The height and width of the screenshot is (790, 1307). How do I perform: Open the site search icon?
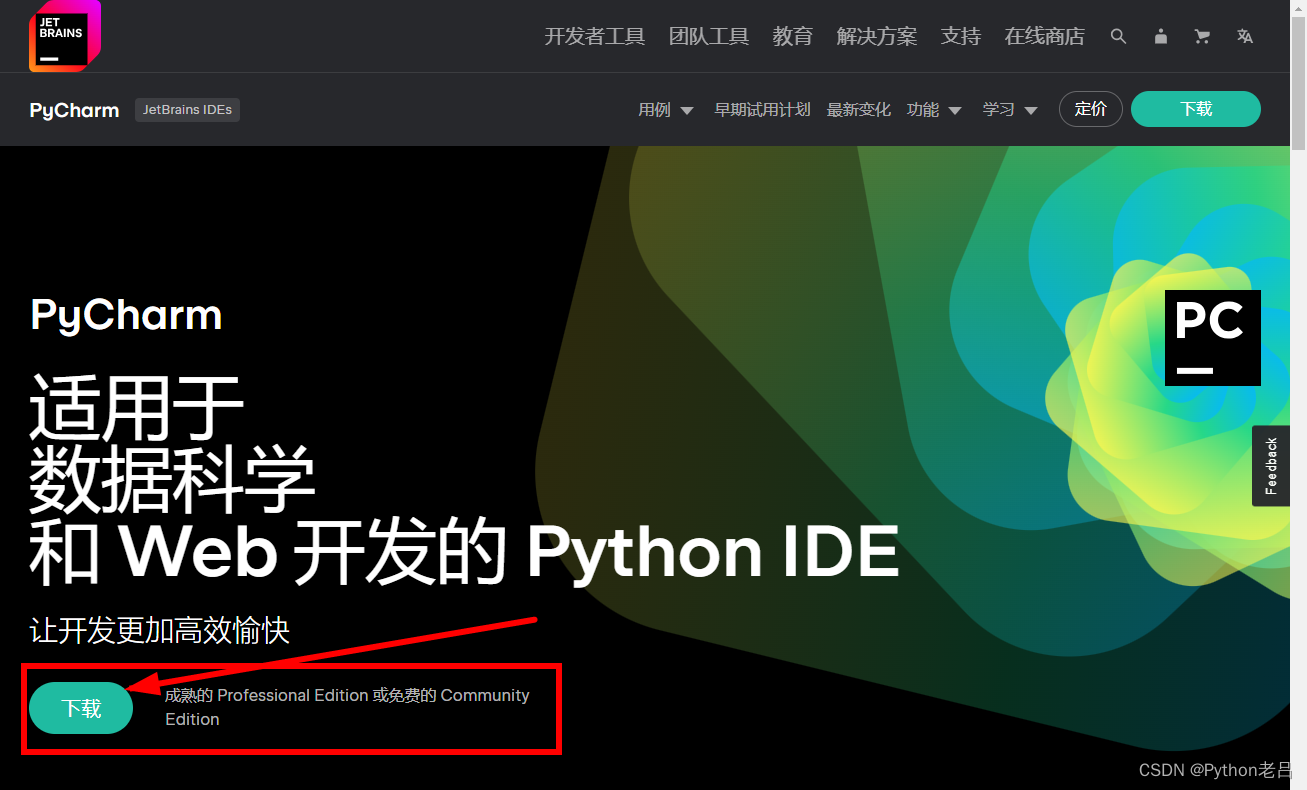[x=1118, y=36]
